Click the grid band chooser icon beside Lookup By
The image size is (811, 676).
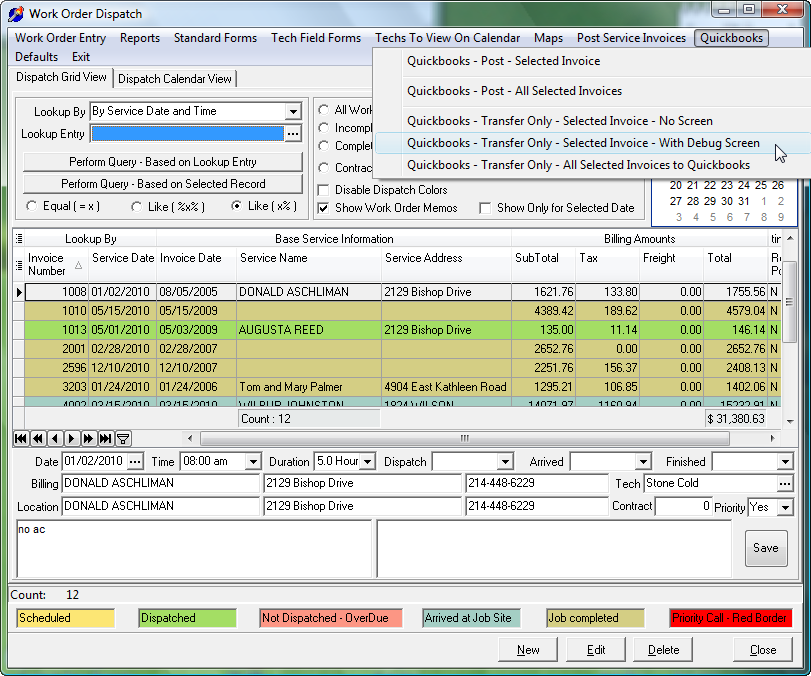(x=19, y=238)
